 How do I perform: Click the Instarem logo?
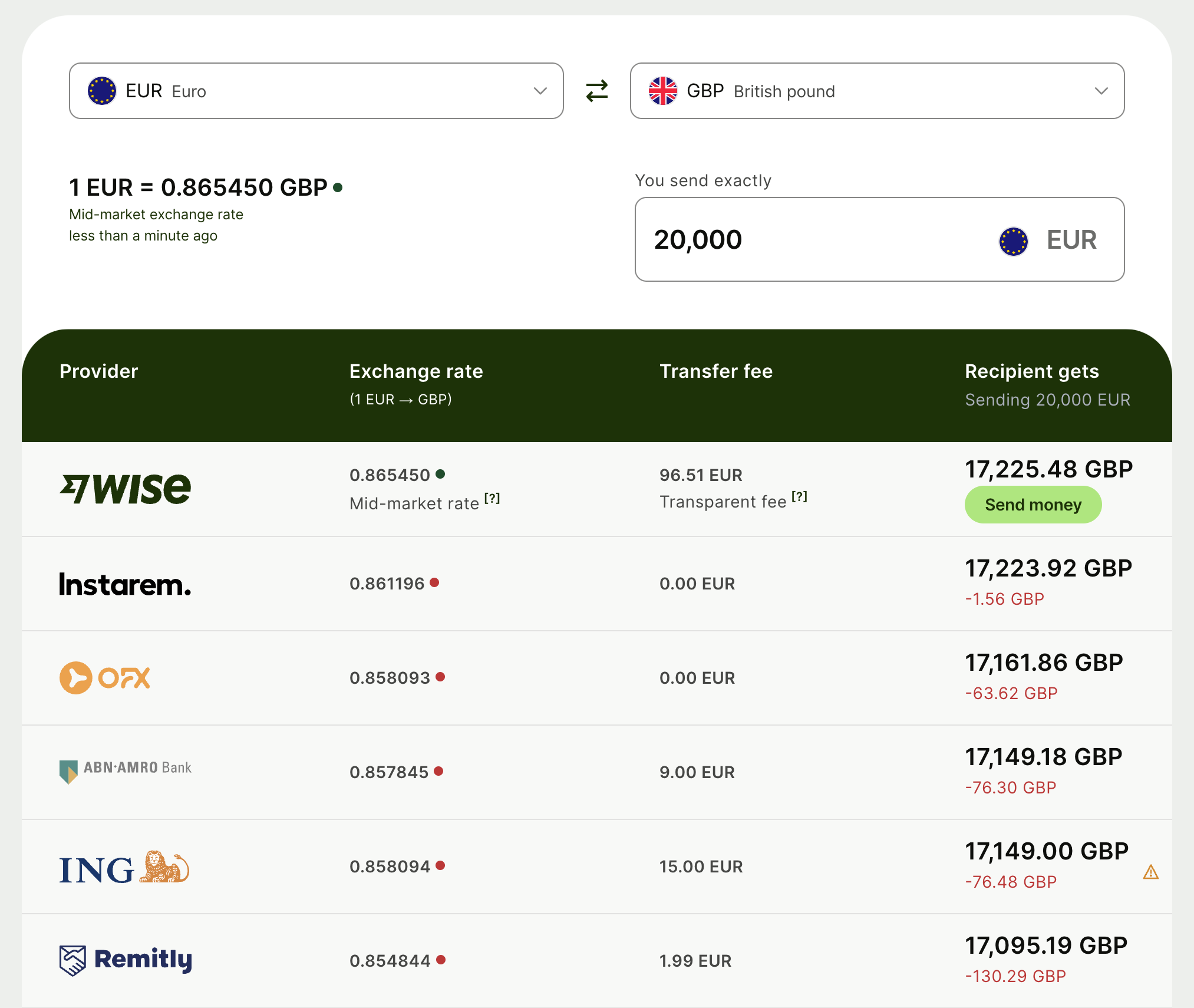[x=125, y=584]
